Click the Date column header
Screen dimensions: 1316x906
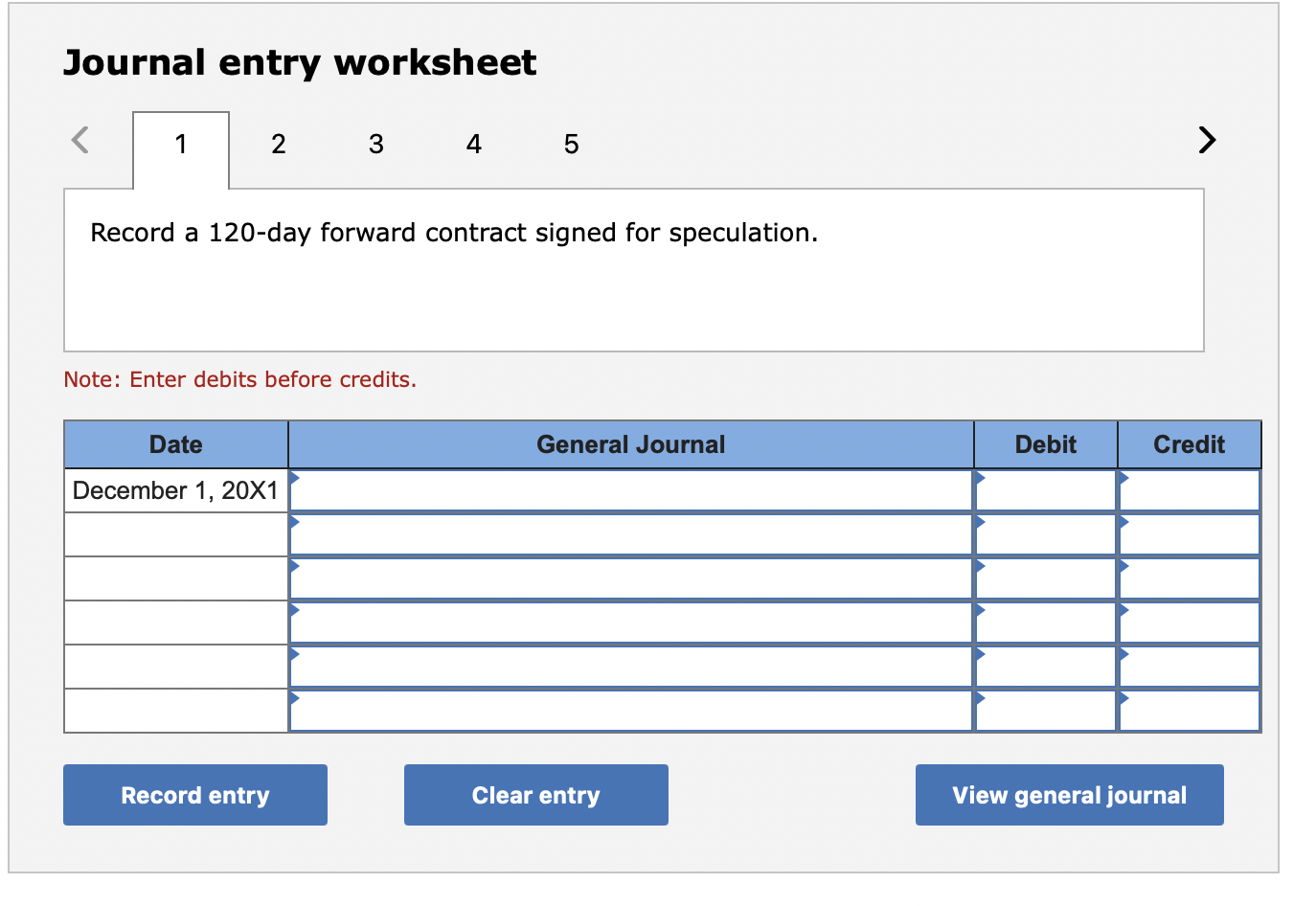coord(176,444)
